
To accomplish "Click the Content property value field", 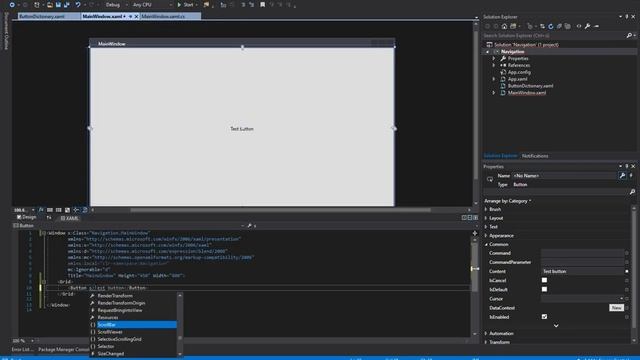I will pyautogui.click(x=582, y=271).
